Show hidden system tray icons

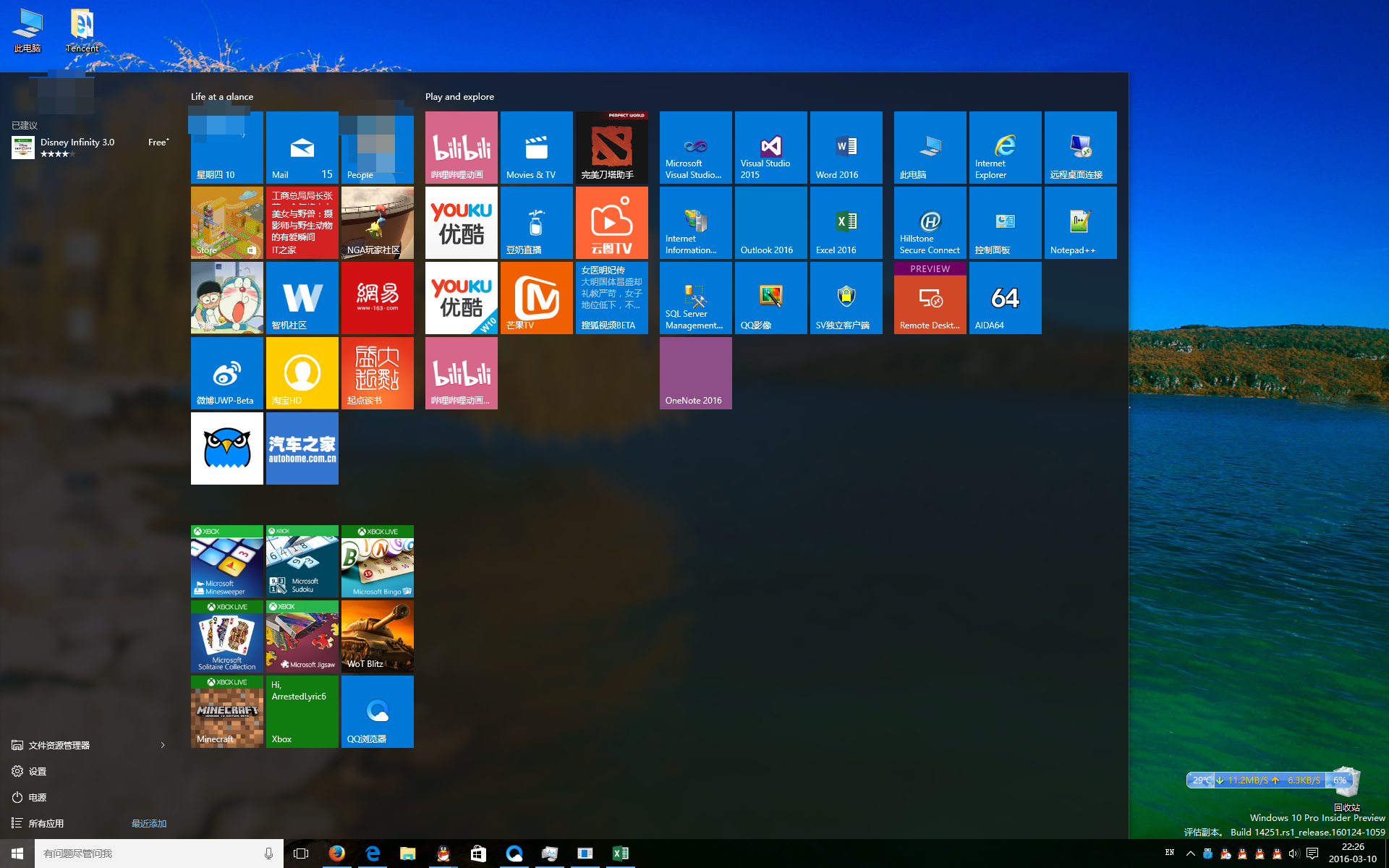coord(1191,854)
